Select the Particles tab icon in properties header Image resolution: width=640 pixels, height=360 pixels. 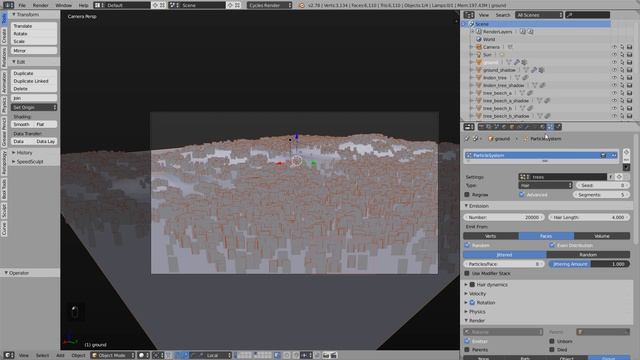[x=550, y=127]
